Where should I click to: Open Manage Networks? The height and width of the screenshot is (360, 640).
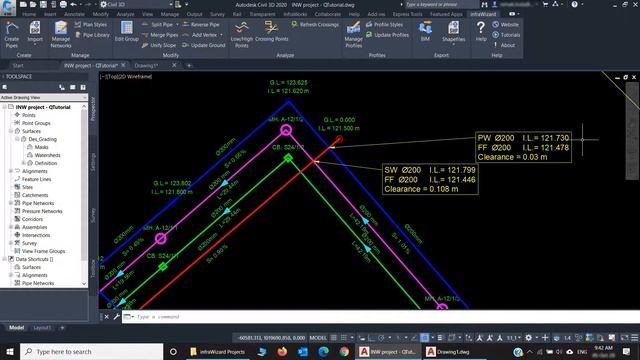(61, 35)
